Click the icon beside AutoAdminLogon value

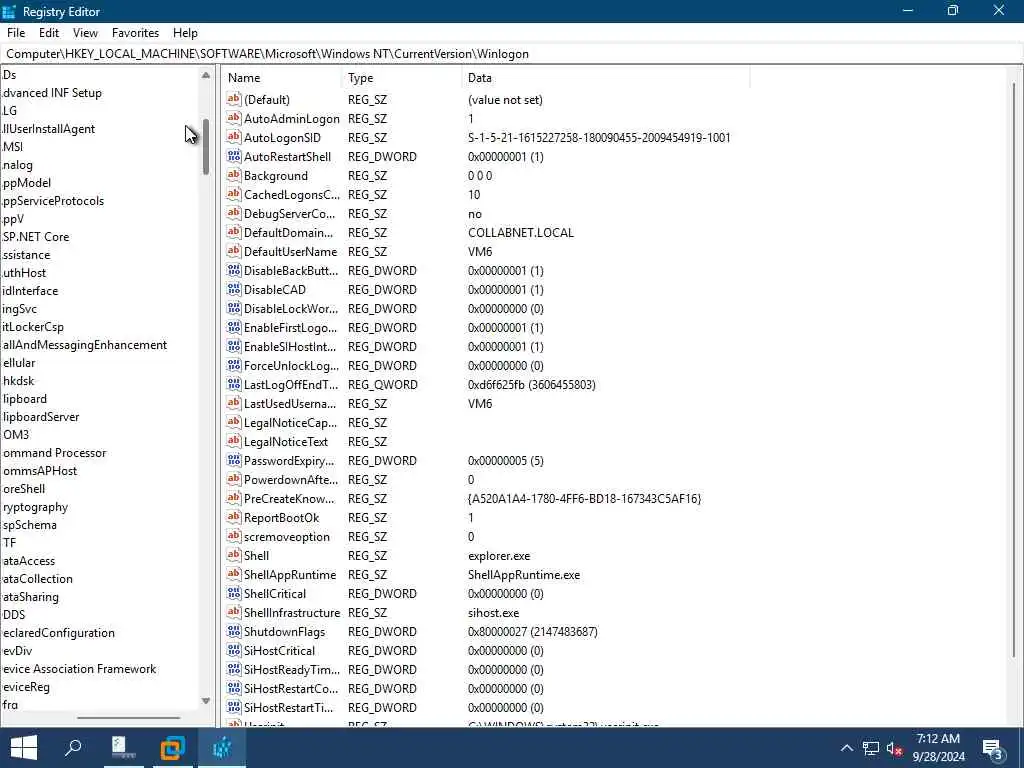(x=233, y=118)
